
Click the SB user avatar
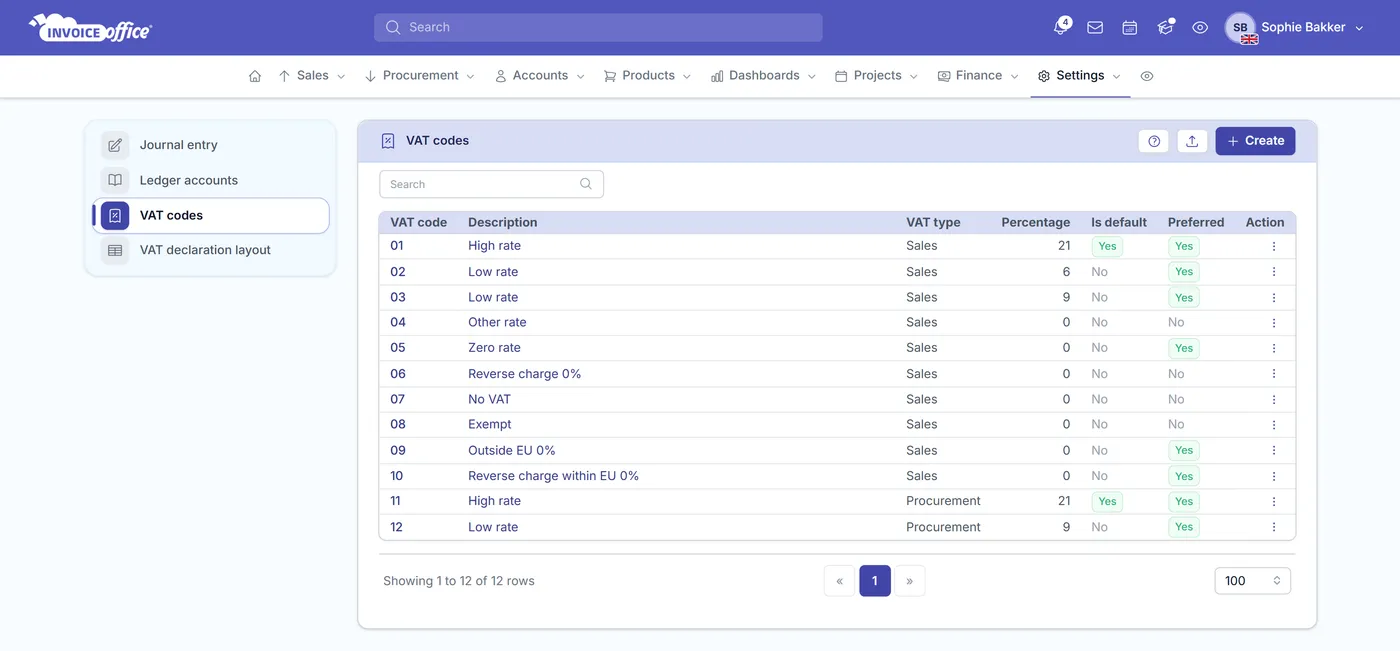pyautogui.click(x=1240, y=28)
